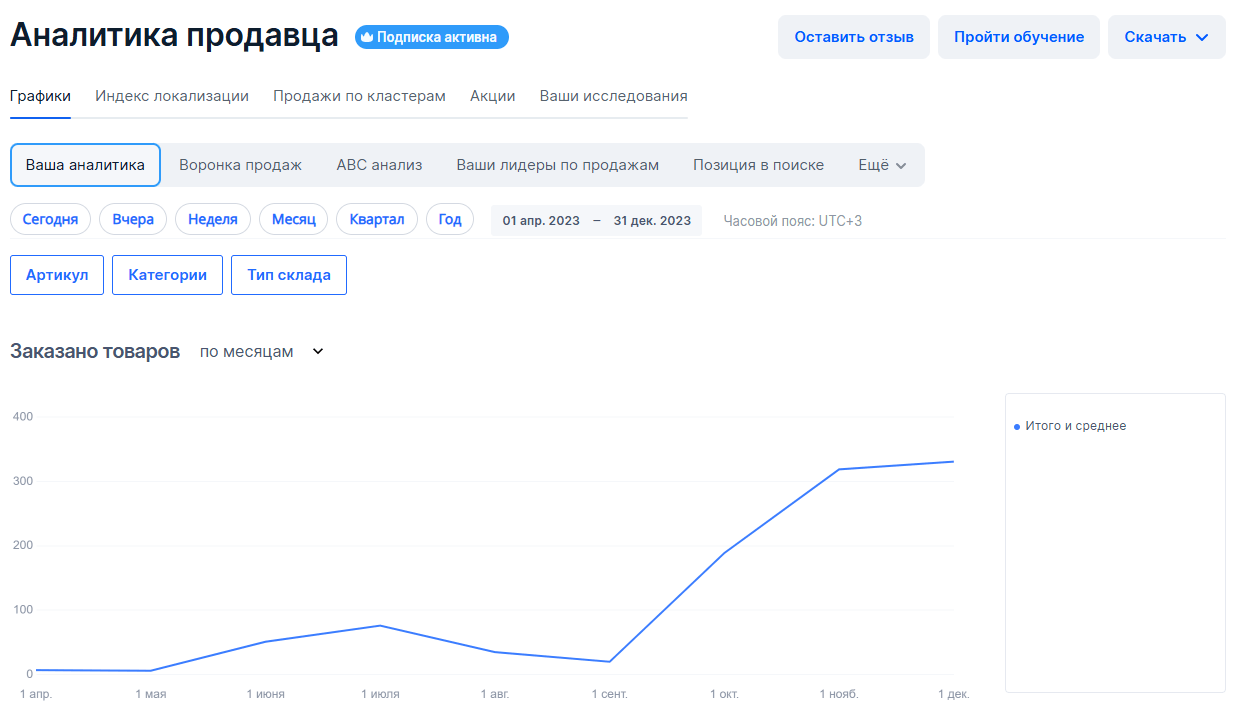Image resolution: width=1240 pixels, height=728 pixels.
Task: Select the Воронка продаж section
Action: (x=240, y=165)
